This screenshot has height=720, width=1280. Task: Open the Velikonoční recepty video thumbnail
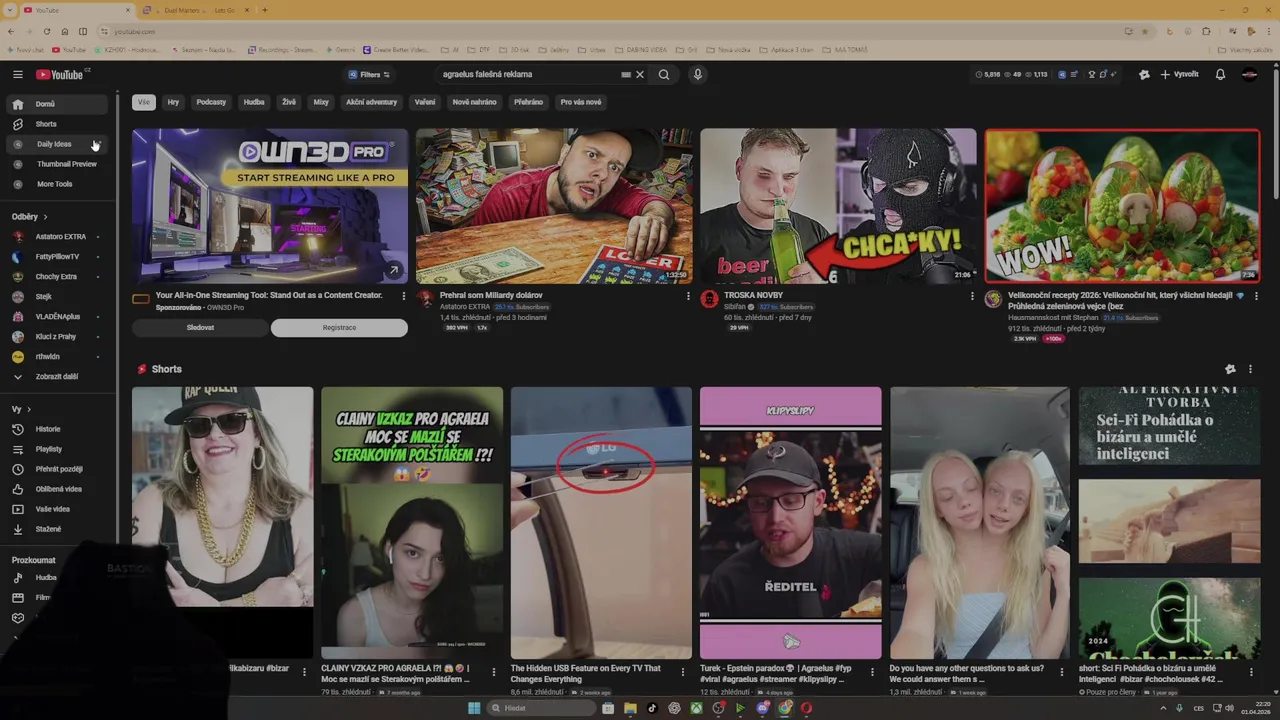tap(1122, 206)
